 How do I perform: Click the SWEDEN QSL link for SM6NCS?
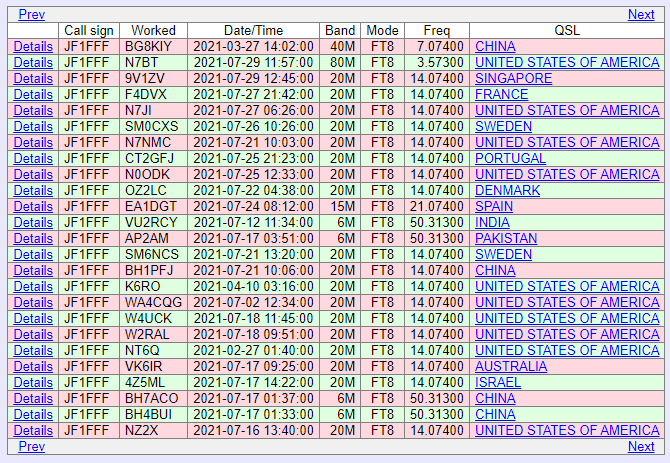[x=503, y=255]
